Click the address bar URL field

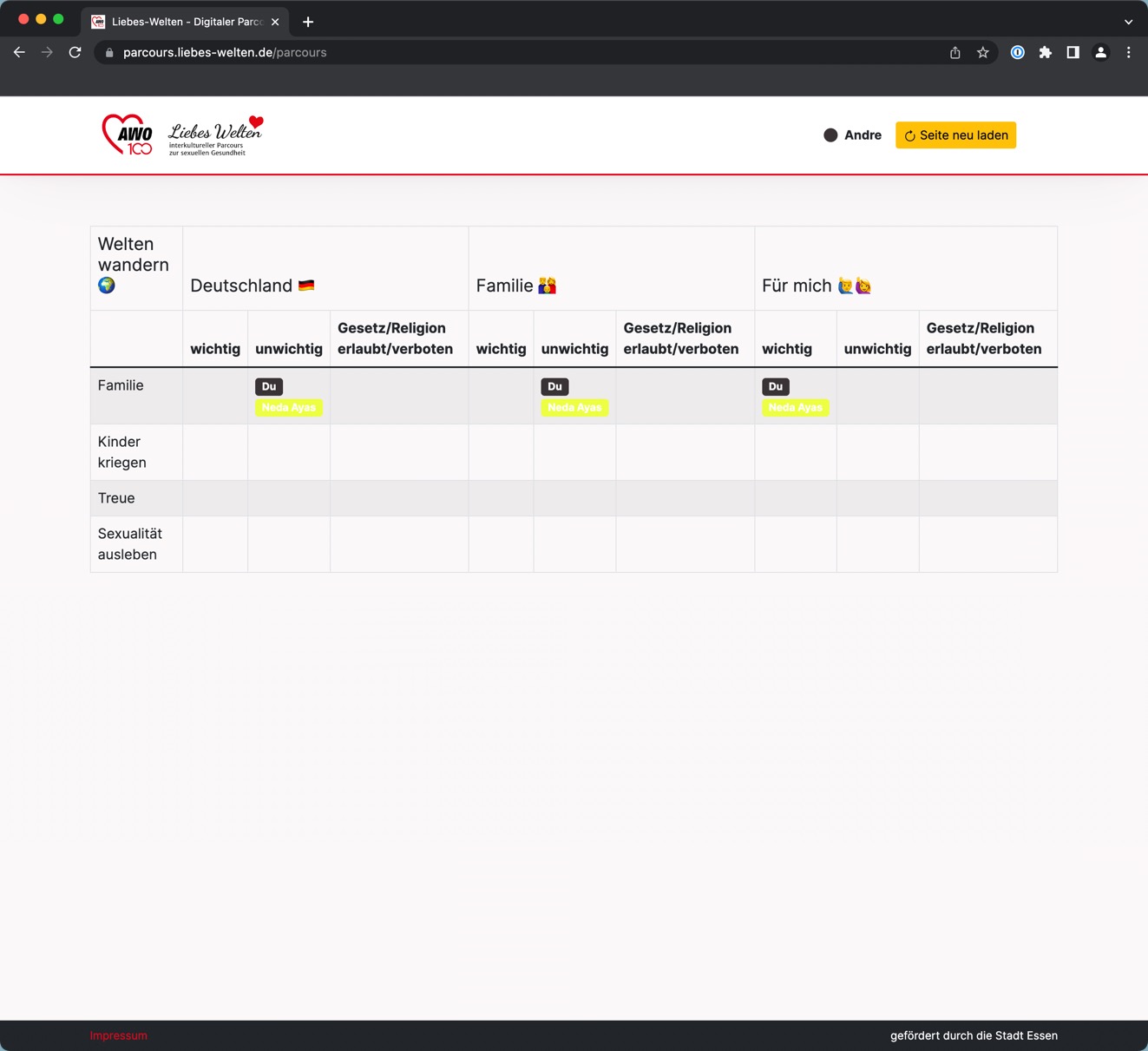click(x=521, y=53)
